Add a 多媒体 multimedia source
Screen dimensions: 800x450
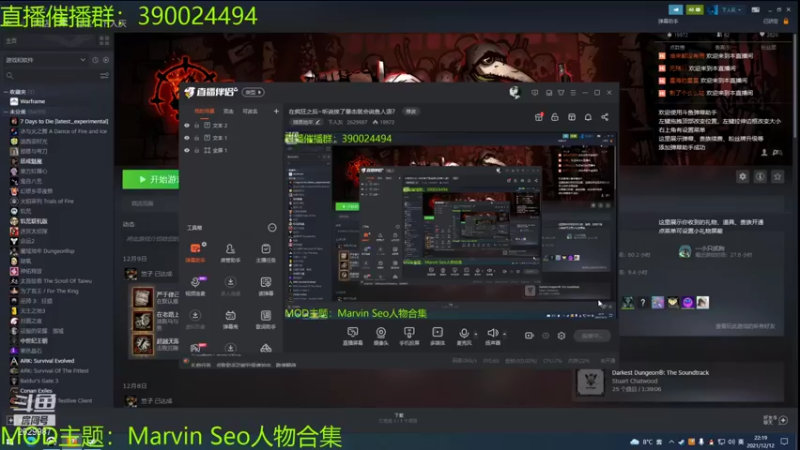coord(437,333)
